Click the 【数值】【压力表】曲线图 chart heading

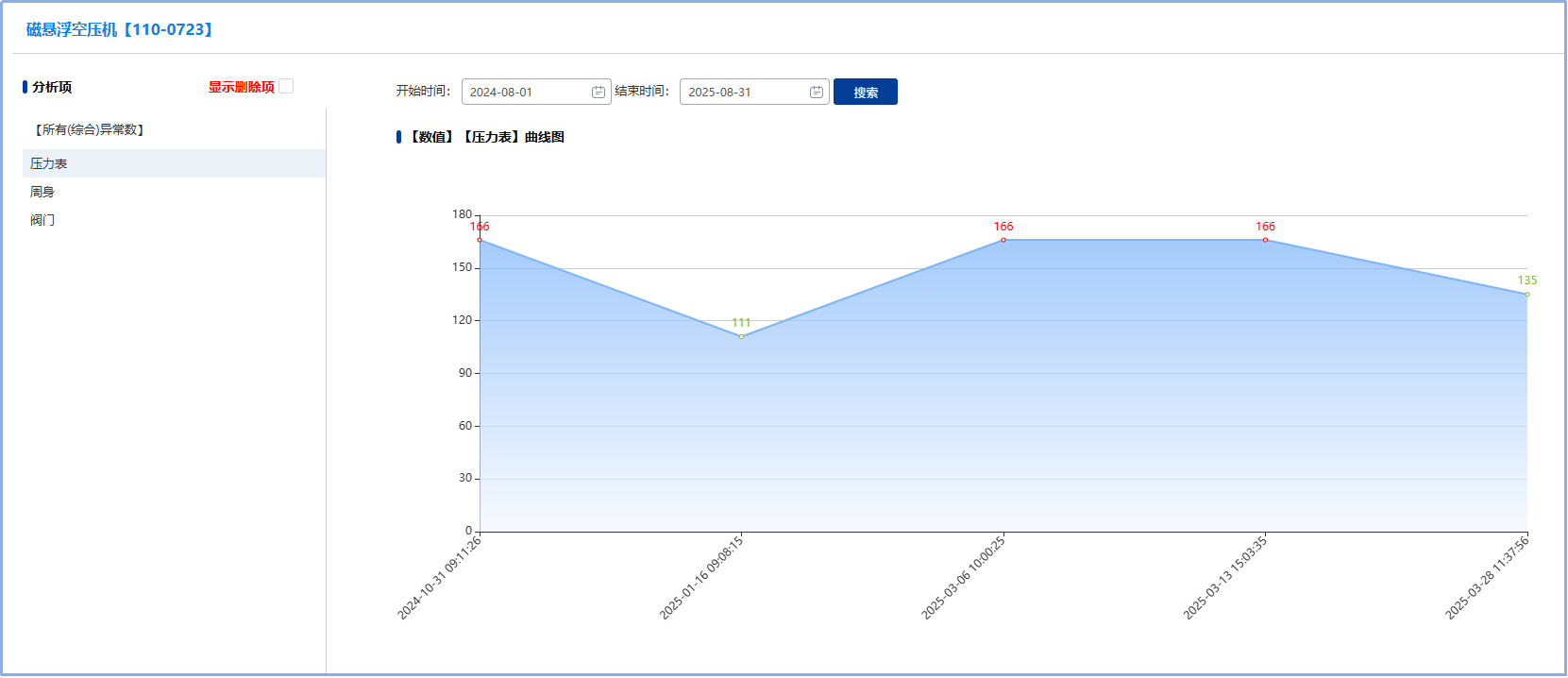(486, 137)
